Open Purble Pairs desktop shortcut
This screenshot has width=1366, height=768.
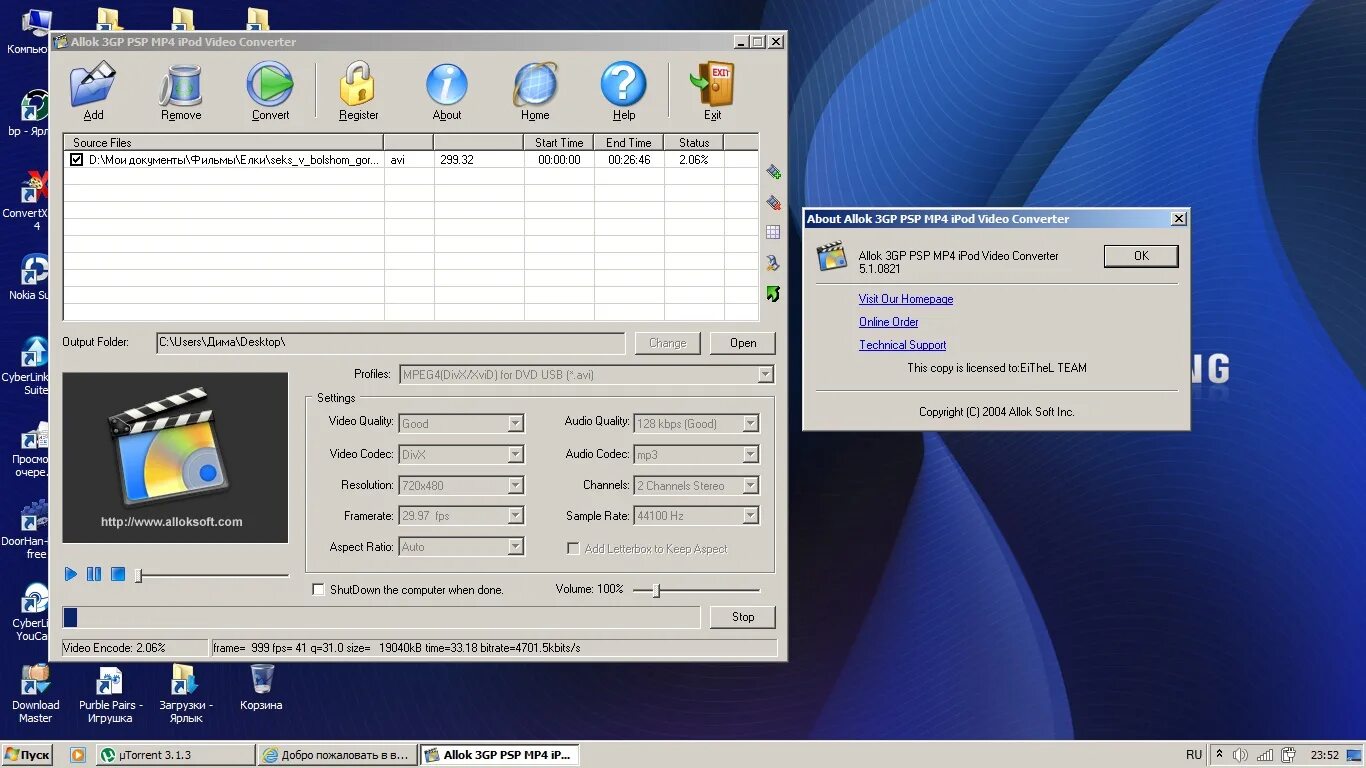click(110, 694)
